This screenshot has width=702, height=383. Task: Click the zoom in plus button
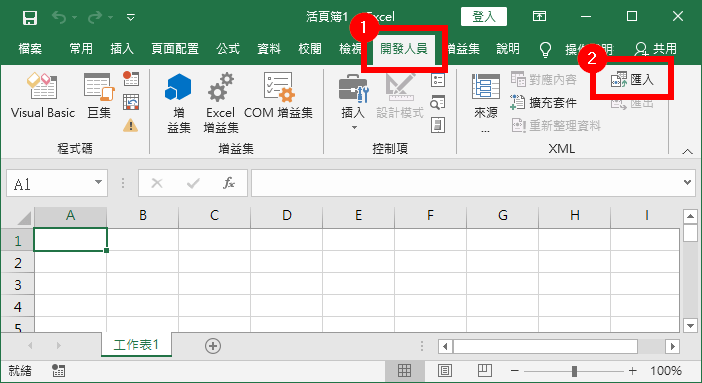[x=633, y=370]
